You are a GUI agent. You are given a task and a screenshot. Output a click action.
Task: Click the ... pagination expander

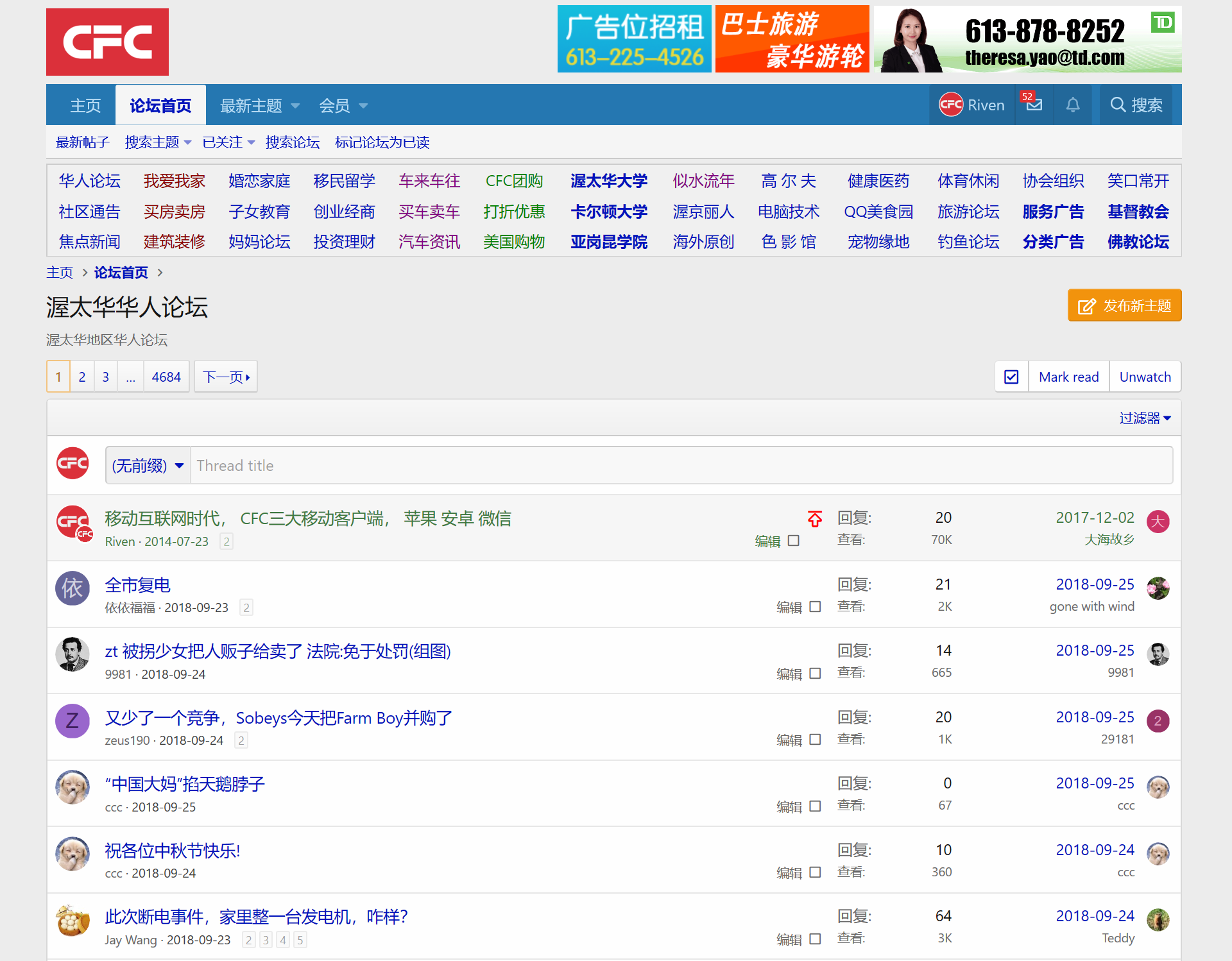click(130, 377)
